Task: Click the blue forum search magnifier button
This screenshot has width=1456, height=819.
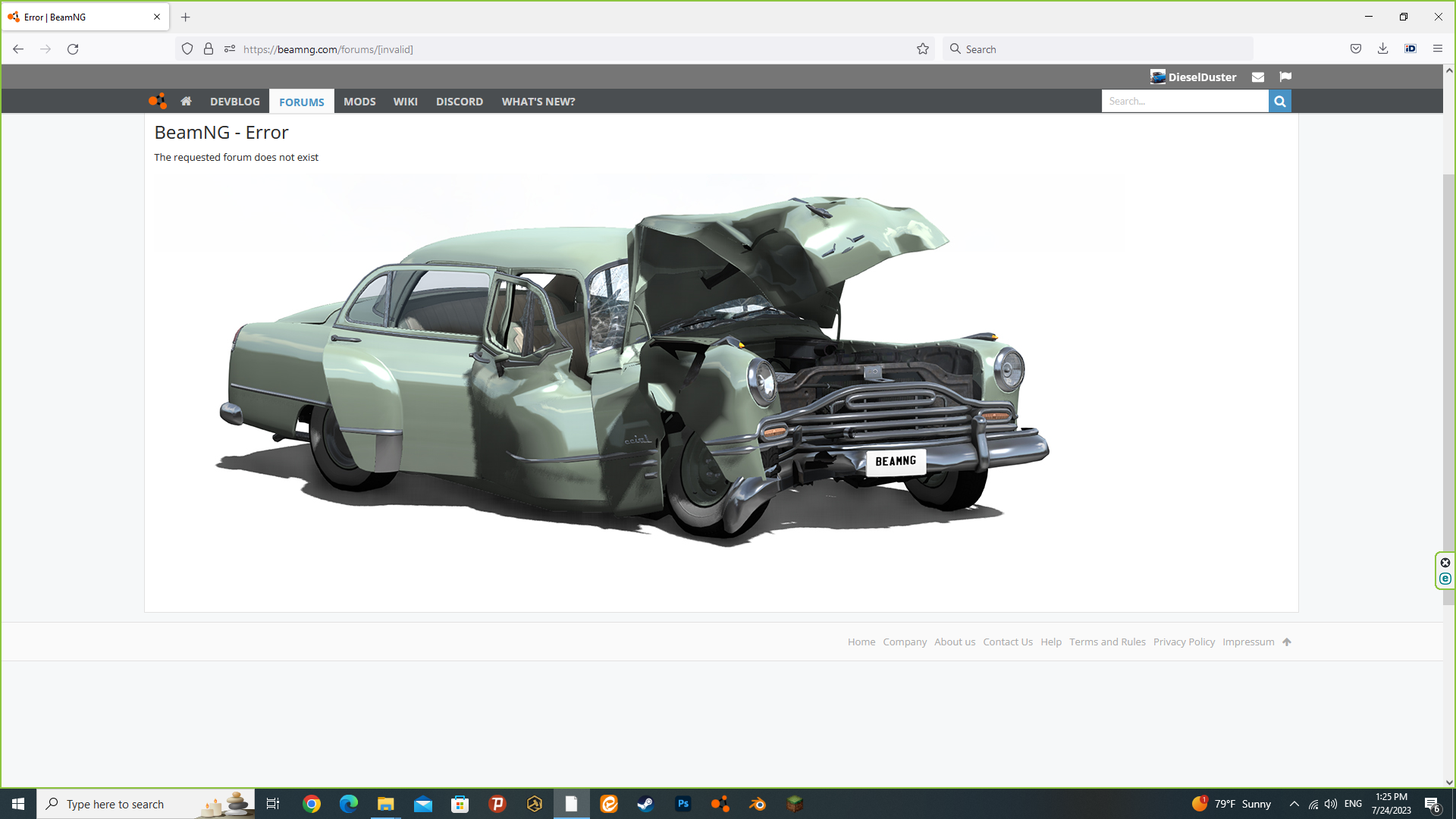Action: tap(1280, 101)
